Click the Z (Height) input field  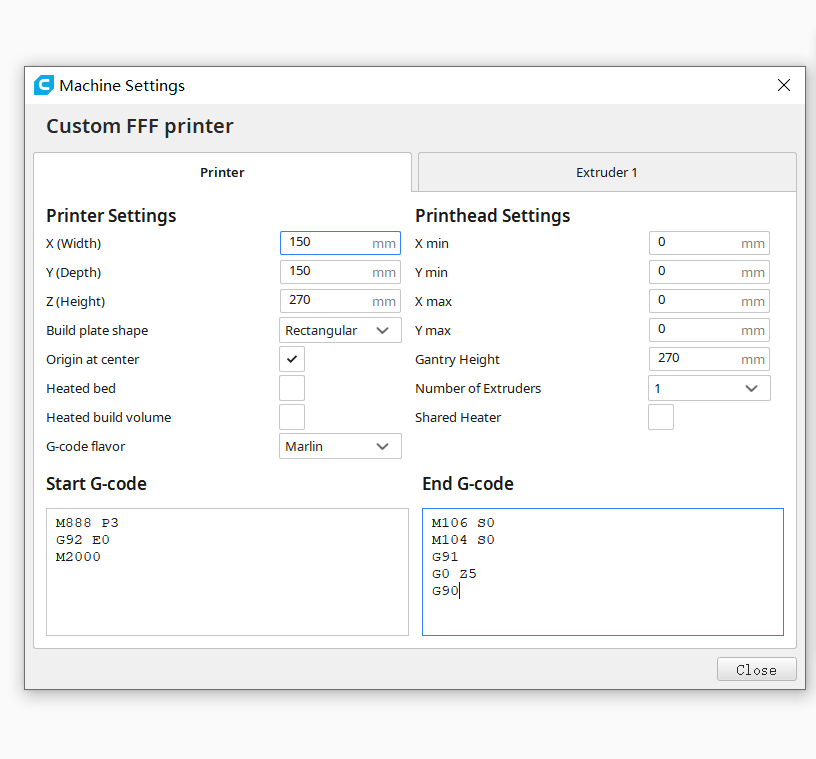pyautogui.click(x=340, y=301)
